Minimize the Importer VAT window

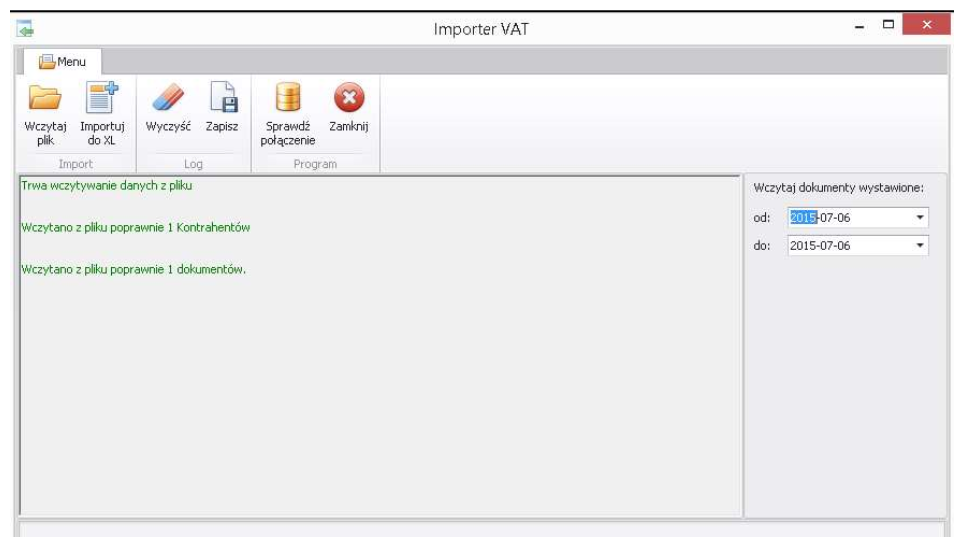click(x=859, y=26)
